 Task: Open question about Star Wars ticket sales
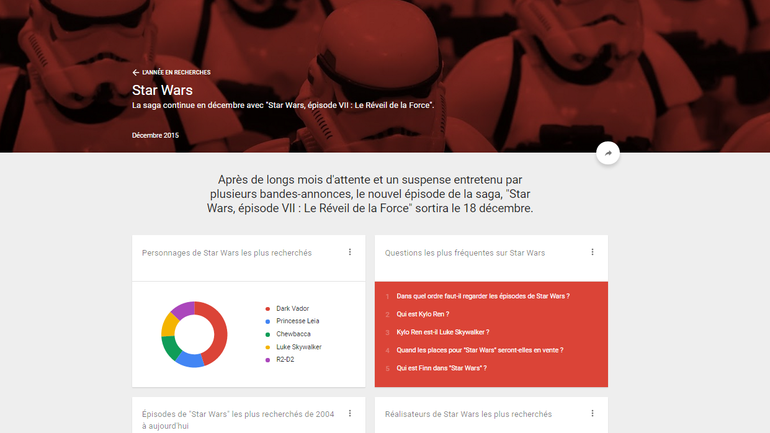(x=480, y=350)
